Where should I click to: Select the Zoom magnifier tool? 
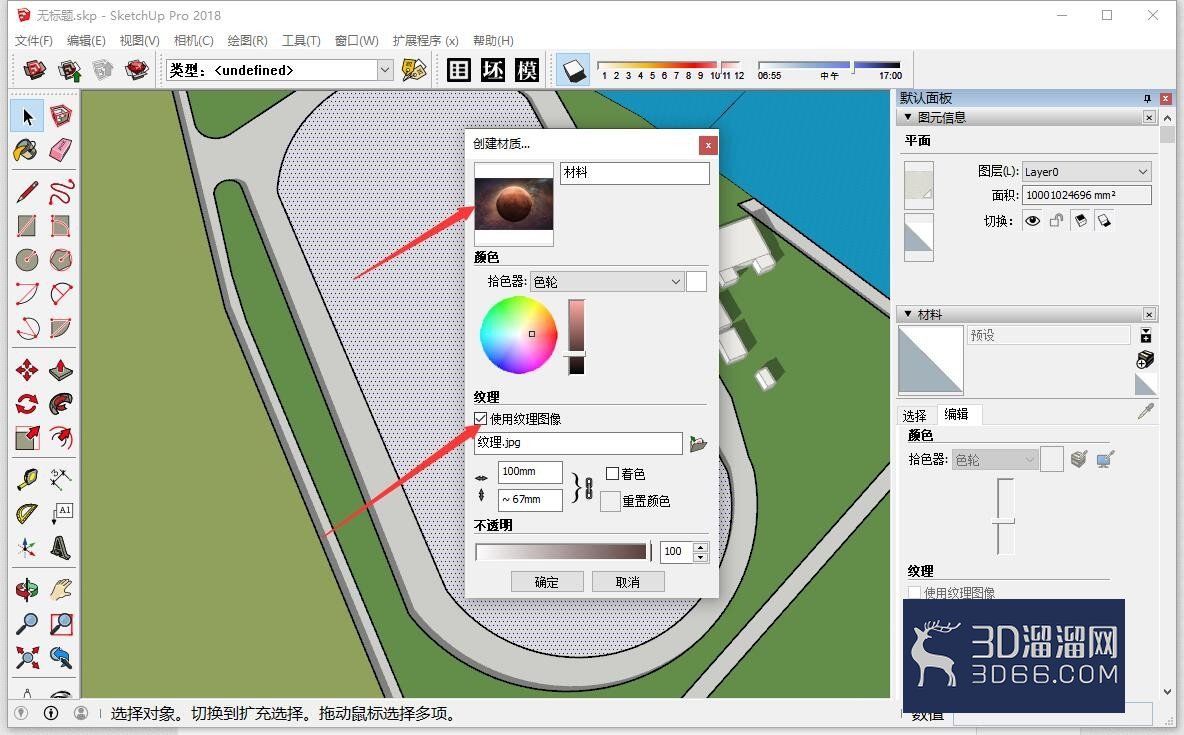[x=26, y=623]
